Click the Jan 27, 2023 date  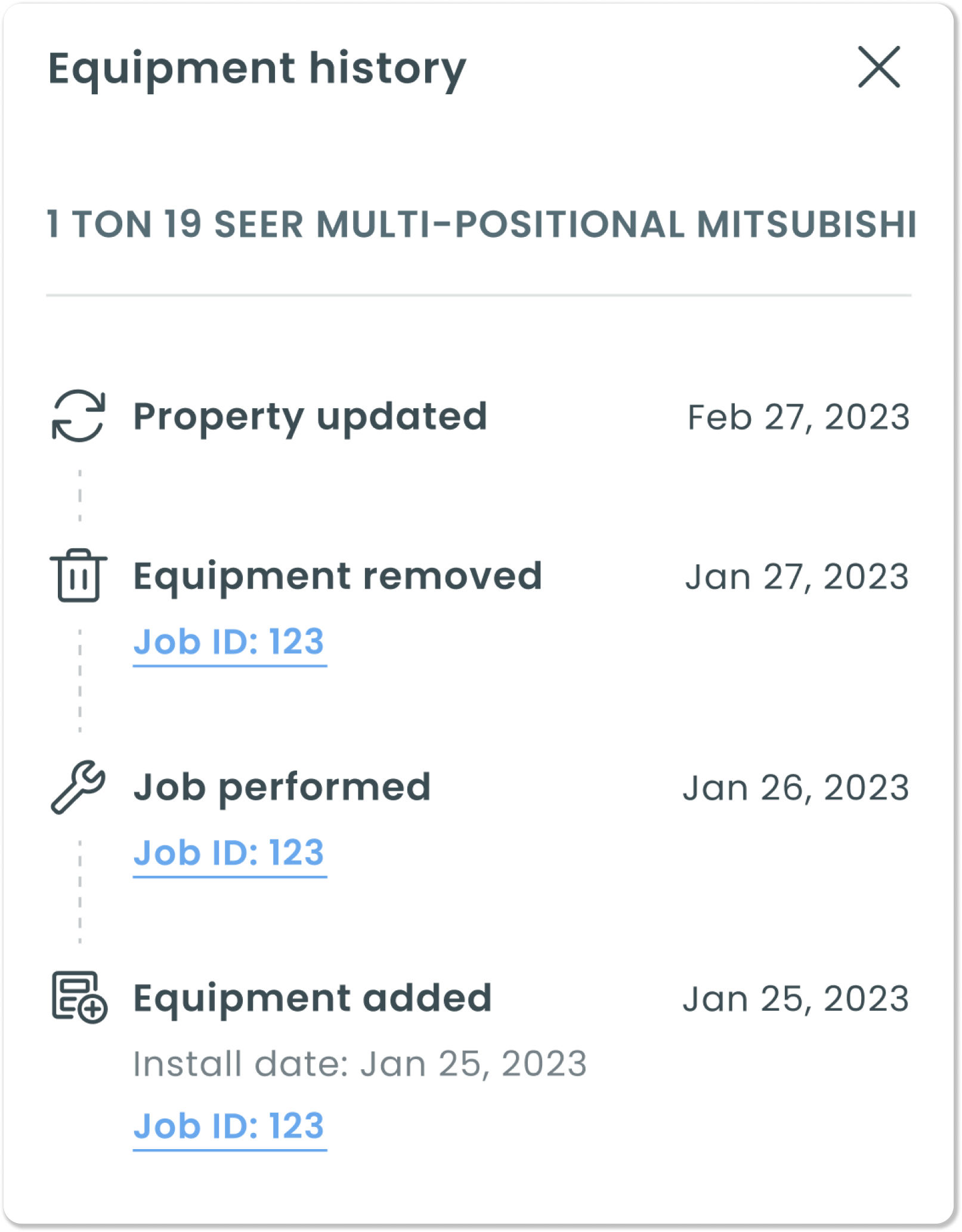[797, 577]
